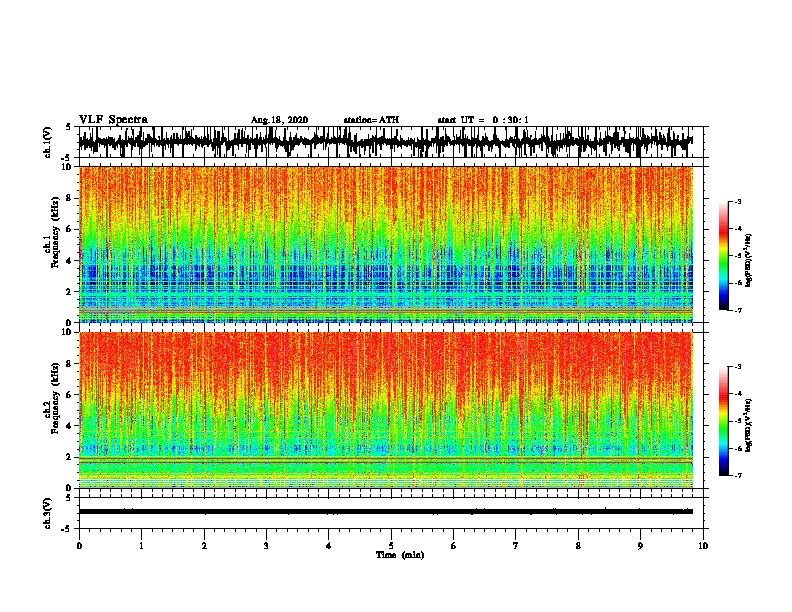This screenshot has height=612, width=792.
Task: Select the ch.2 colorbar log(PSD) unit label
Action: [749, 426]
